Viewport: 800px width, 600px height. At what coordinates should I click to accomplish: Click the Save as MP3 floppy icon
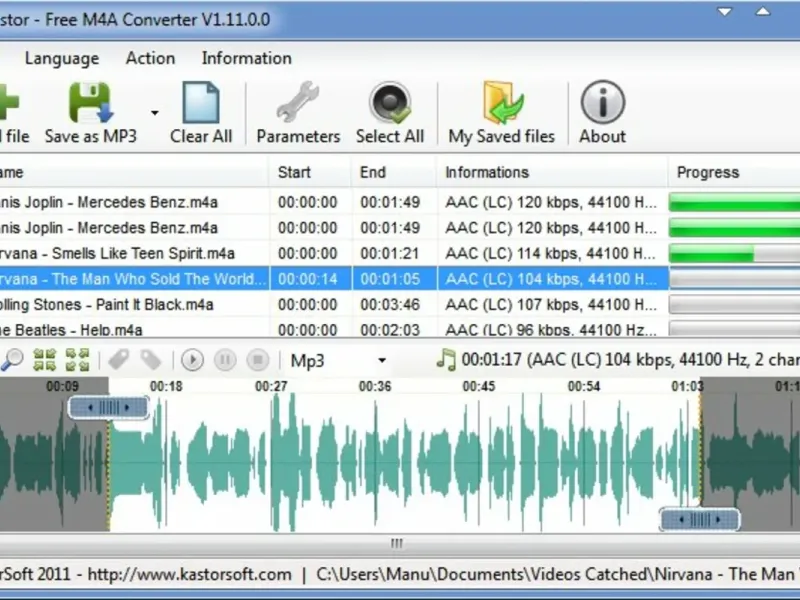pos(90,103)
